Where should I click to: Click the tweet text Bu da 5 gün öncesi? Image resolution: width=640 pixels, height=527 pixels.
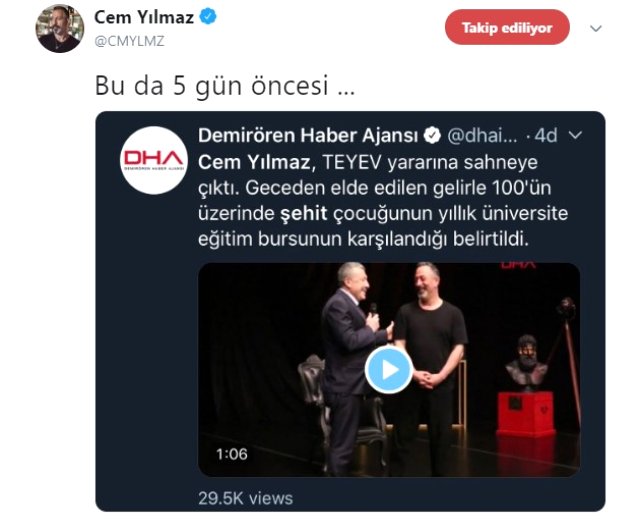[225, 86]
